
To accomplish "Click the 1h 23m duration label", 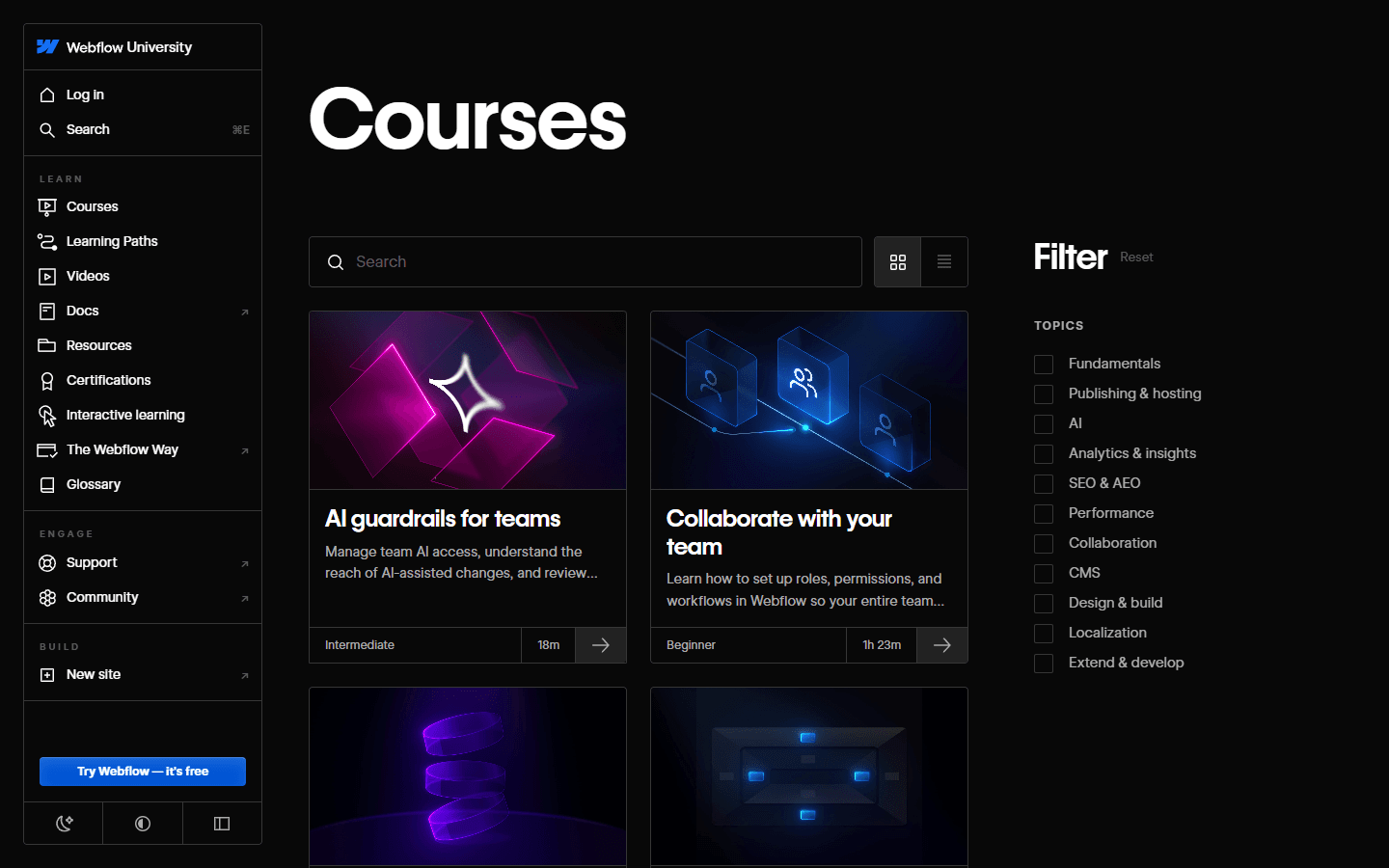I will point(882,645).
